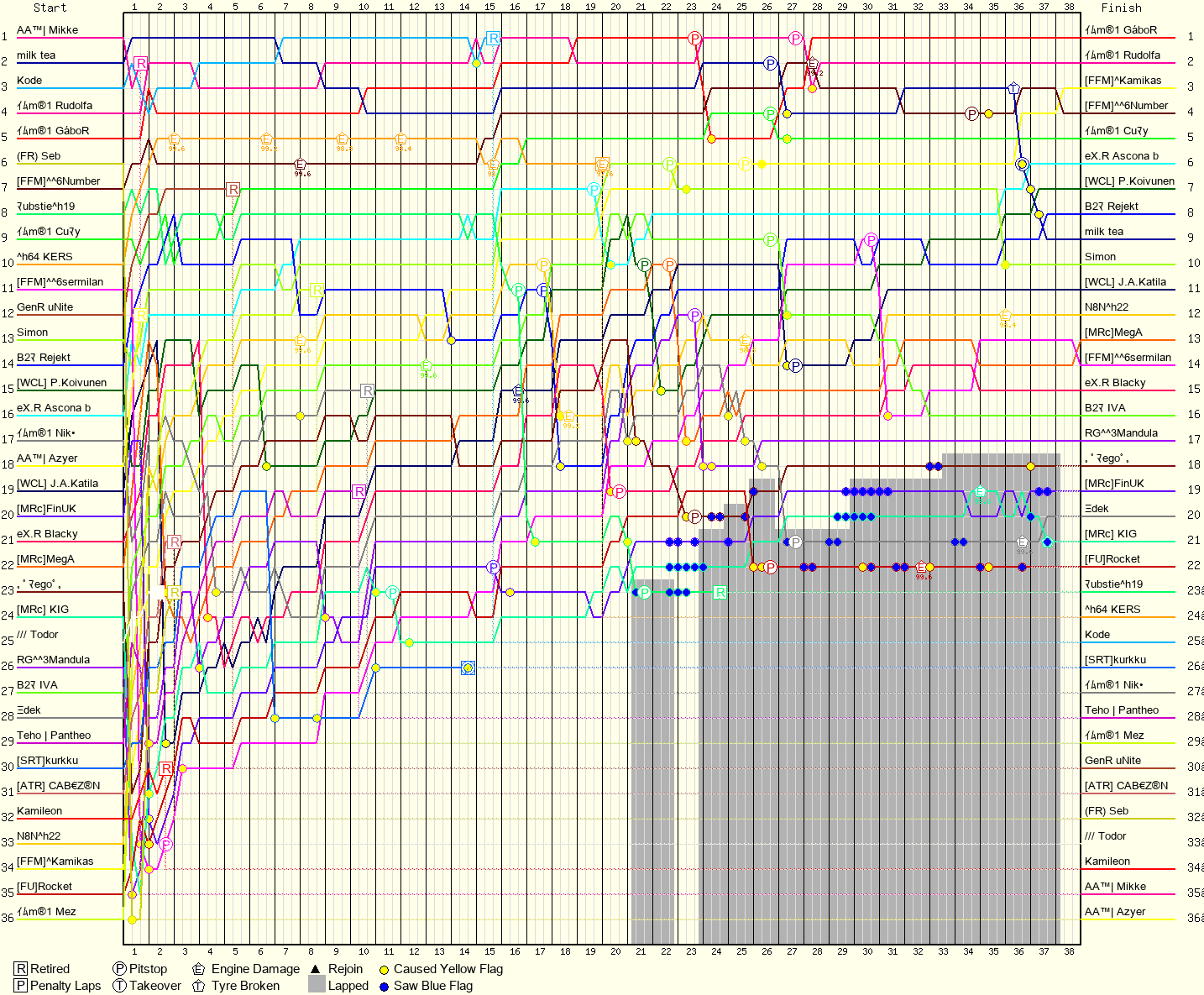
Task: Click 'N8N^h22' in the Finish list
Action: coord(1107,306)
